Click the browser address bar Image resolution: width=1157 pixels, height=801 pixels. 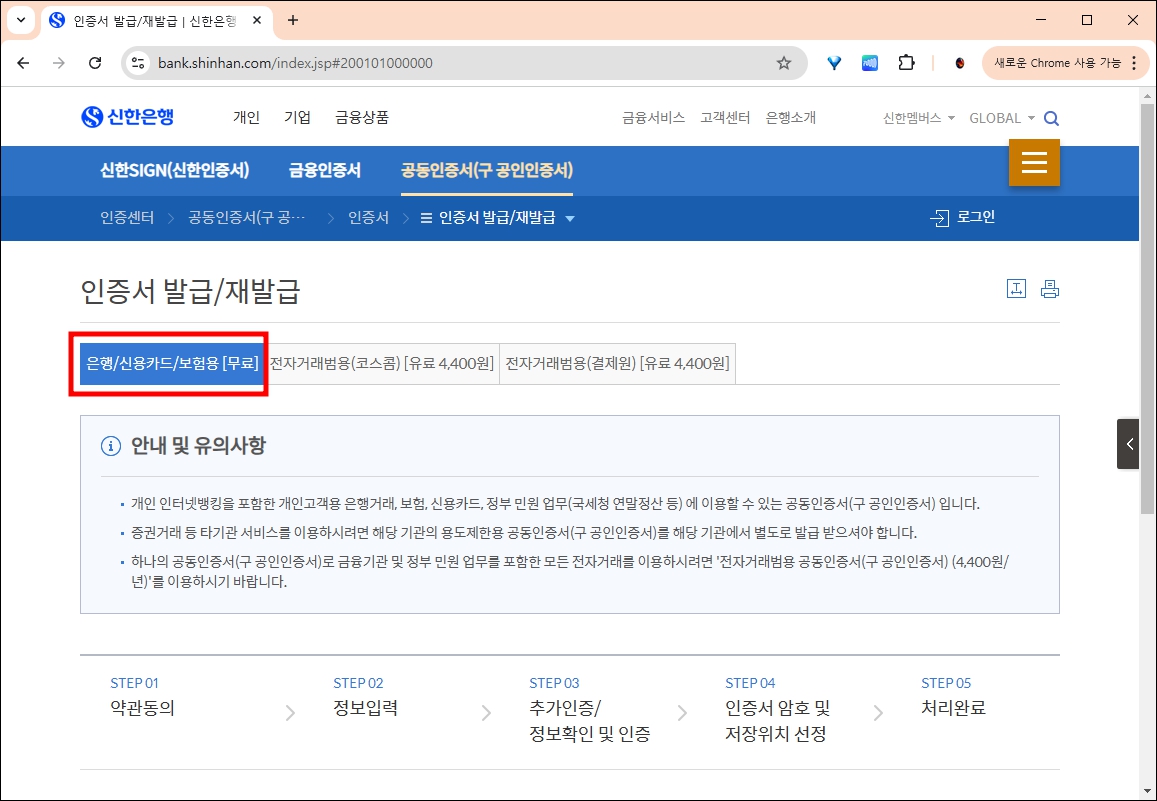click(x=400, y=62)
